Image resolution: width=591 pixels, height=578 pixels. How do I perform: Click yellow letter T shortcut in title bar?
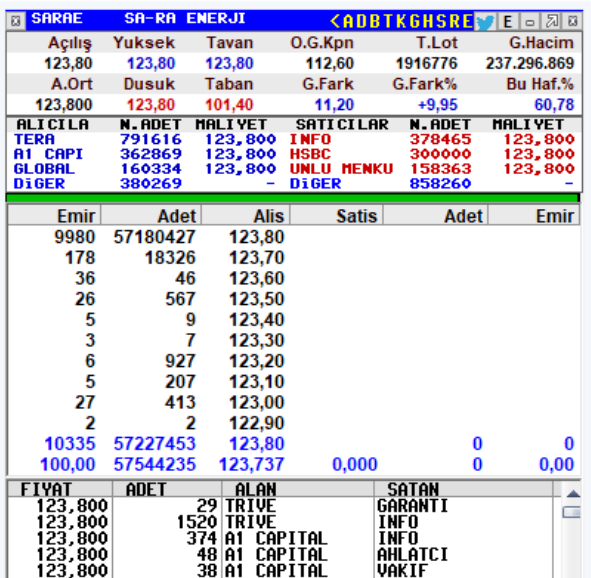pos(388,21)
